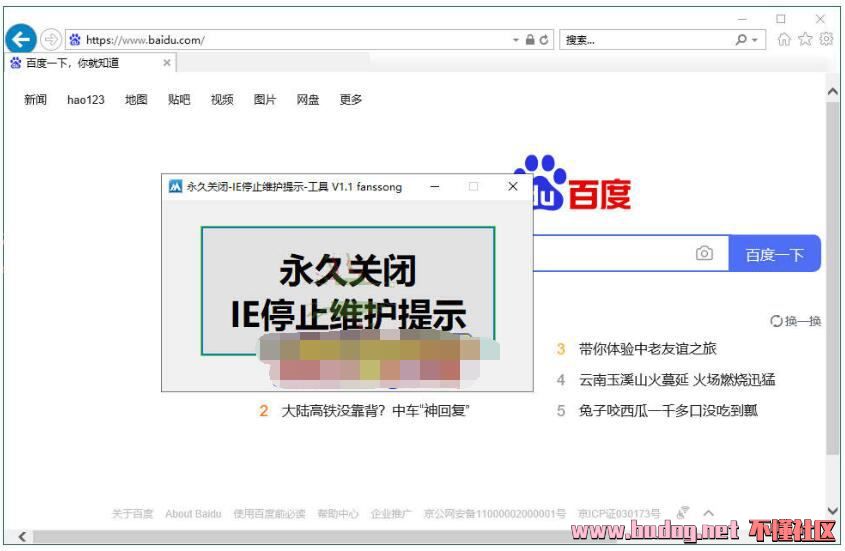845x551 pixels.
Task: Open the 视频 link
Action: click(222, 100)
